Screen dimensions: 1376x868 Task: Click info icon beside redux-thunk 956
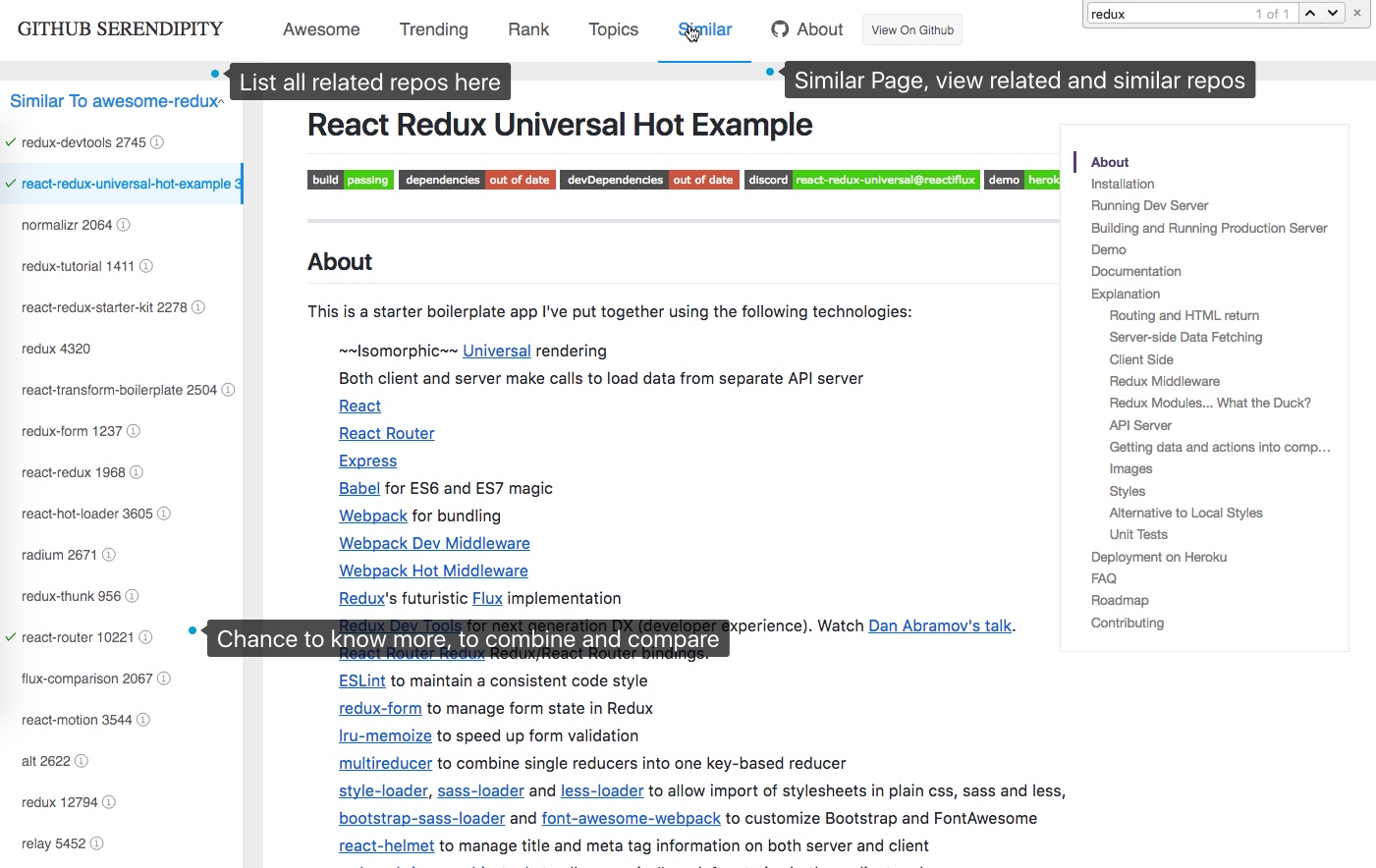133,596
